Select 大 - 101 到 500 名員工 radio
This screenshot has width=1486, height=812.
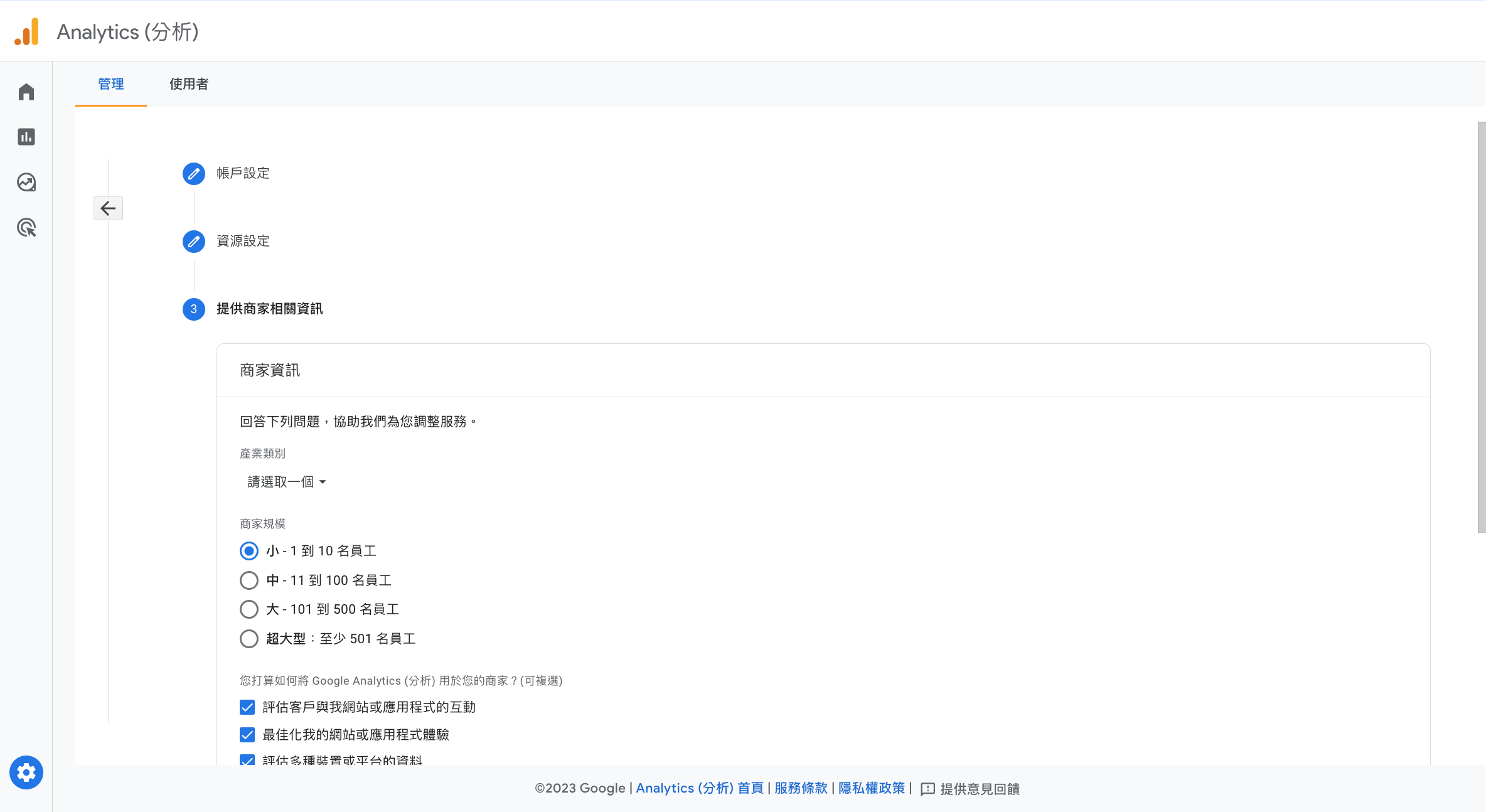249,609
